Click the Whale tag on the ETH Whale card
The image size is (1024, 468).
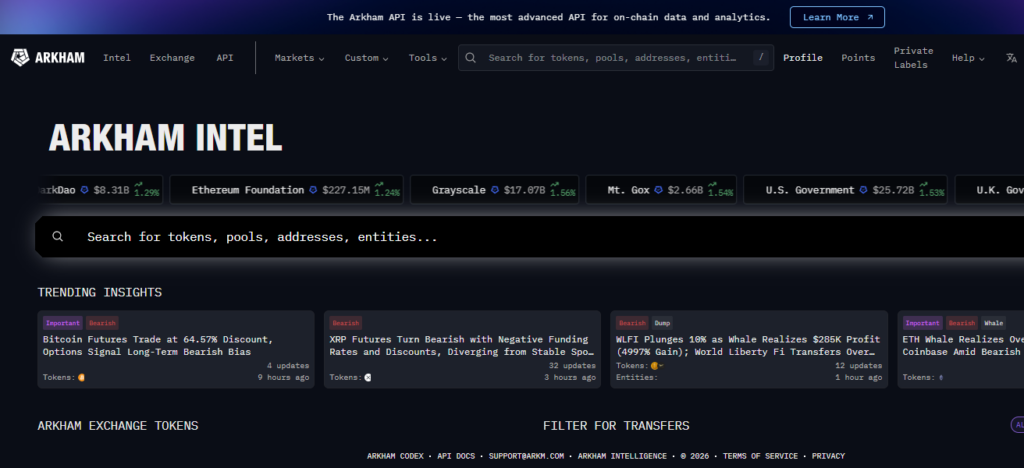(993, 323)
